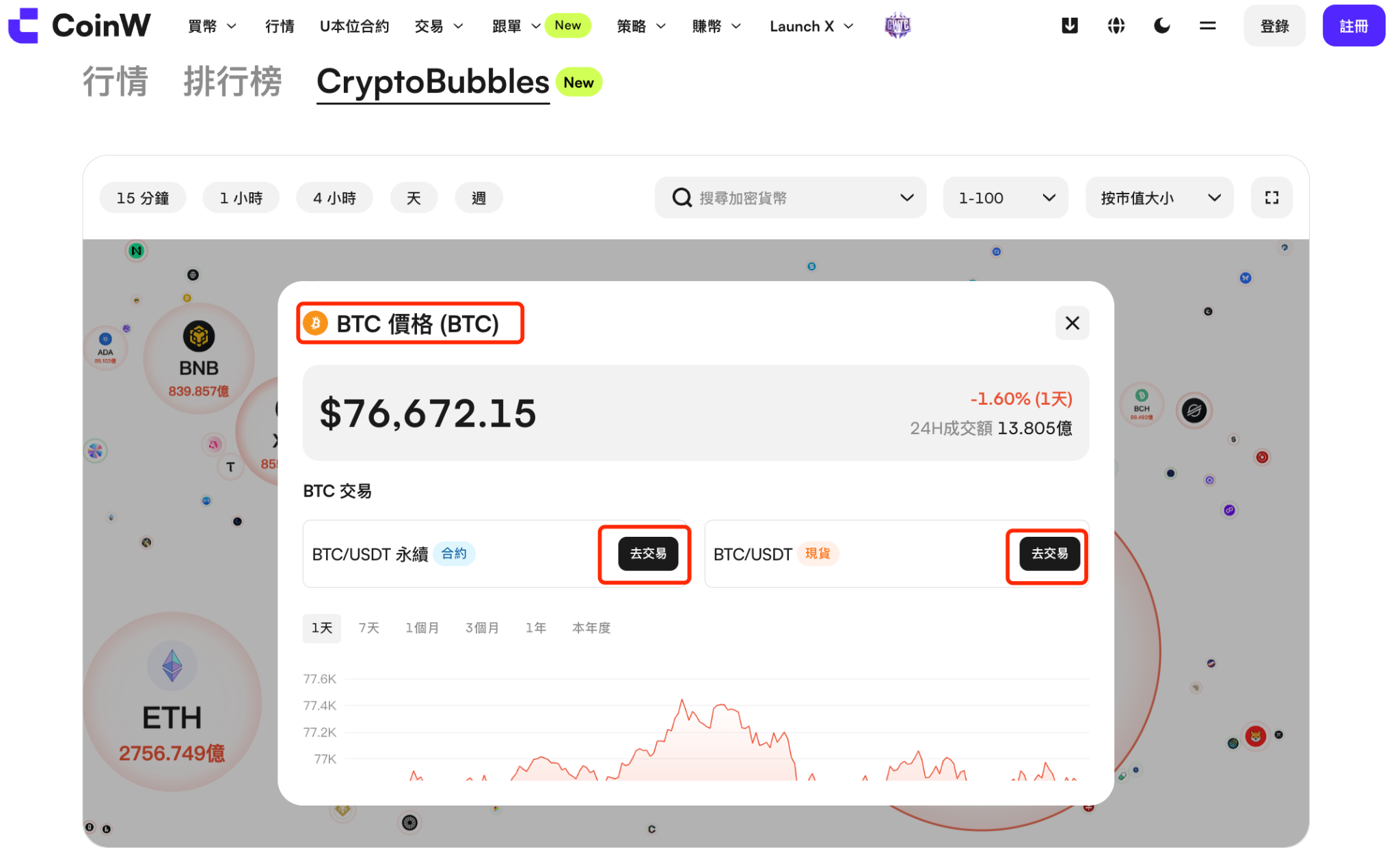Select the 1年 chart range

point(536,628)
